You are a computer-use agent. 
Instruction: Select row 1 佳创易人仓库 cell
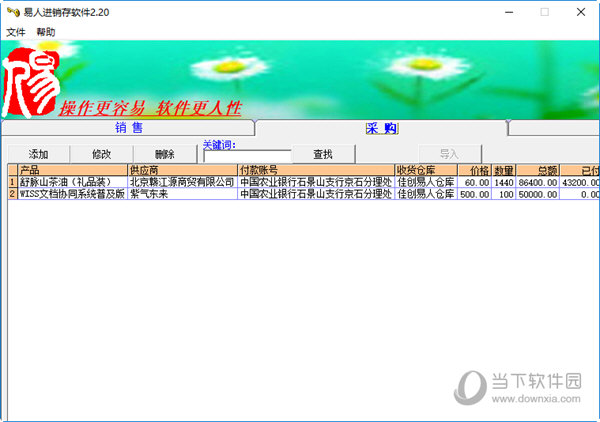click(426, 182)
